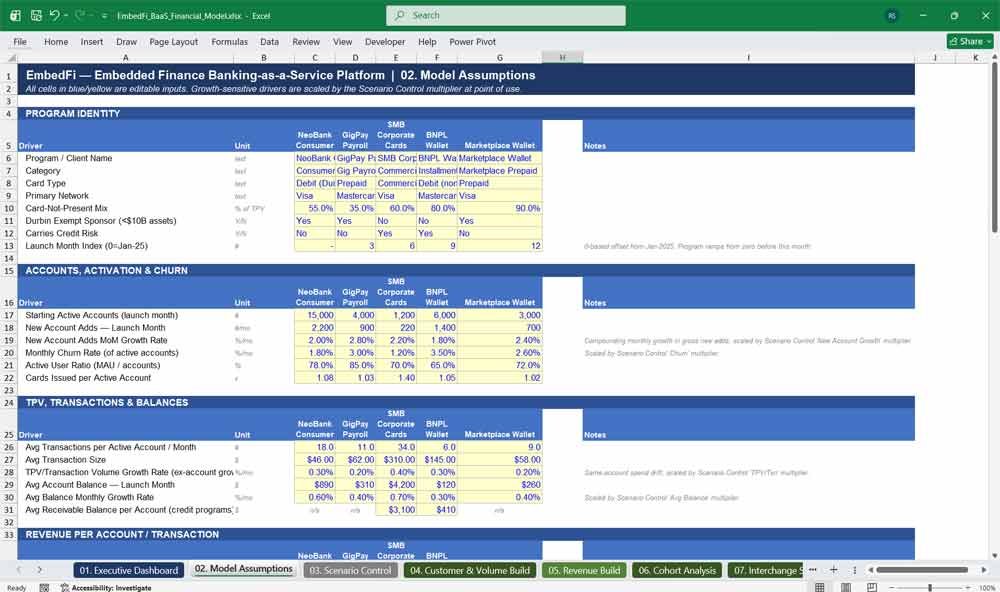This screenshot has height=592, width=1000.
Task: Switch to Page Break Preview icon
Action: point(872,588)
